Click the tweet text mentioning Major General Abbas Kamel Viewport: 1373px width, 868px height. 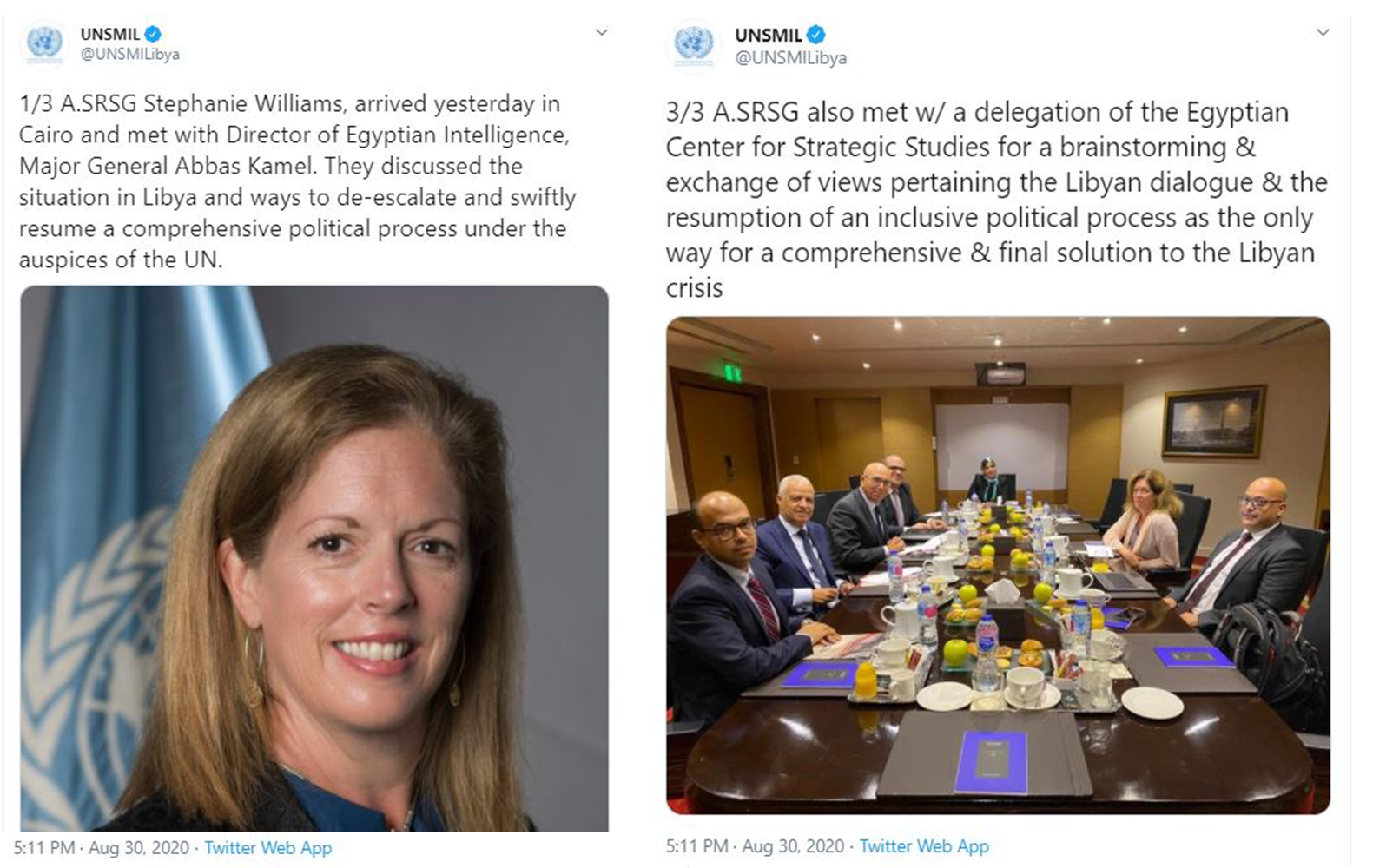[295, 181]
